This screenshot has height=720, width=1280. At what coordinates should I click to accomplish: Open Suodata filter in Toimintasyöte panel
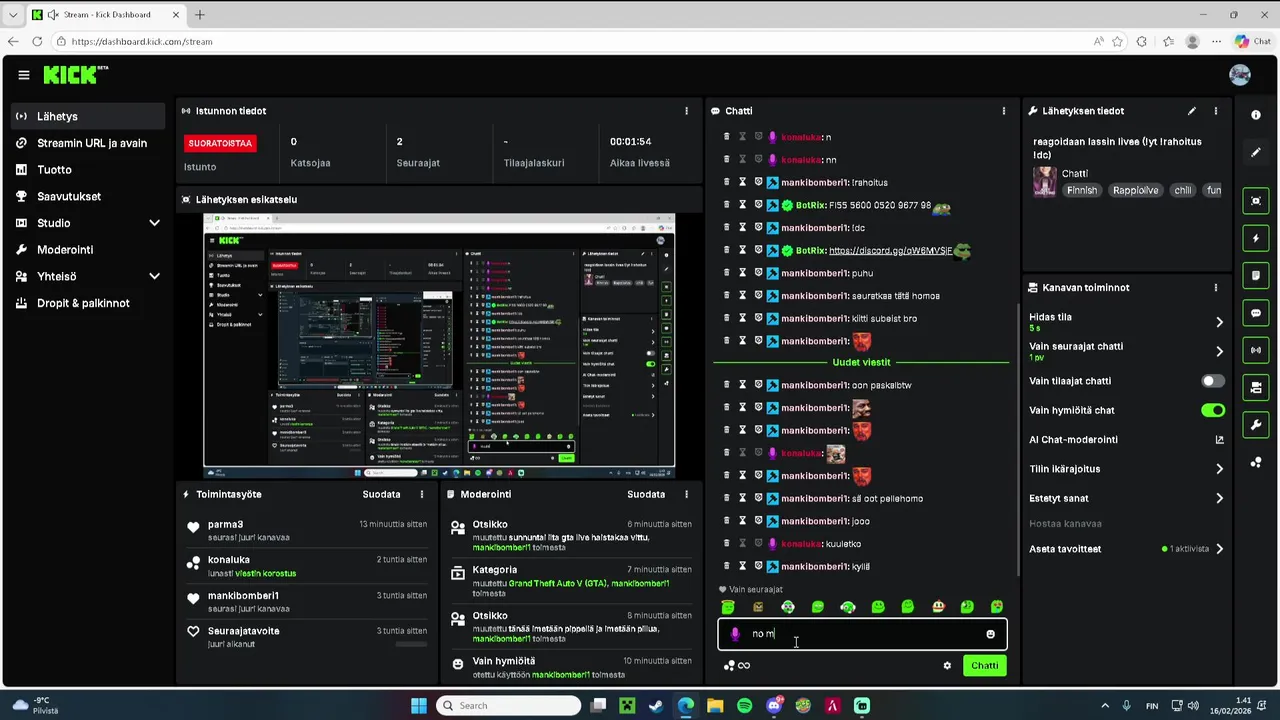pyautogui.click(x=381, y=494)
